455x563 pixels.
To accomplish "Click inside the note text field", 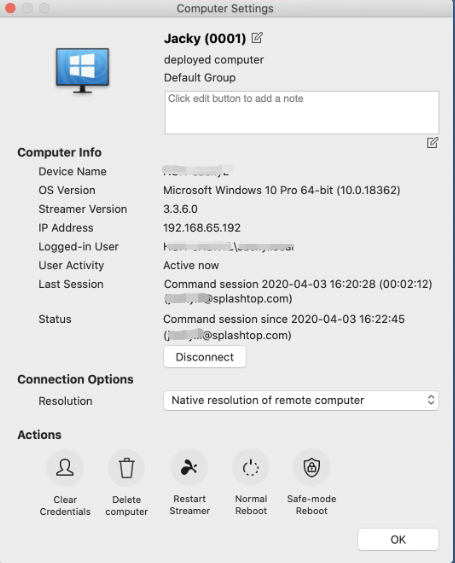I will (x=302, y=112).
